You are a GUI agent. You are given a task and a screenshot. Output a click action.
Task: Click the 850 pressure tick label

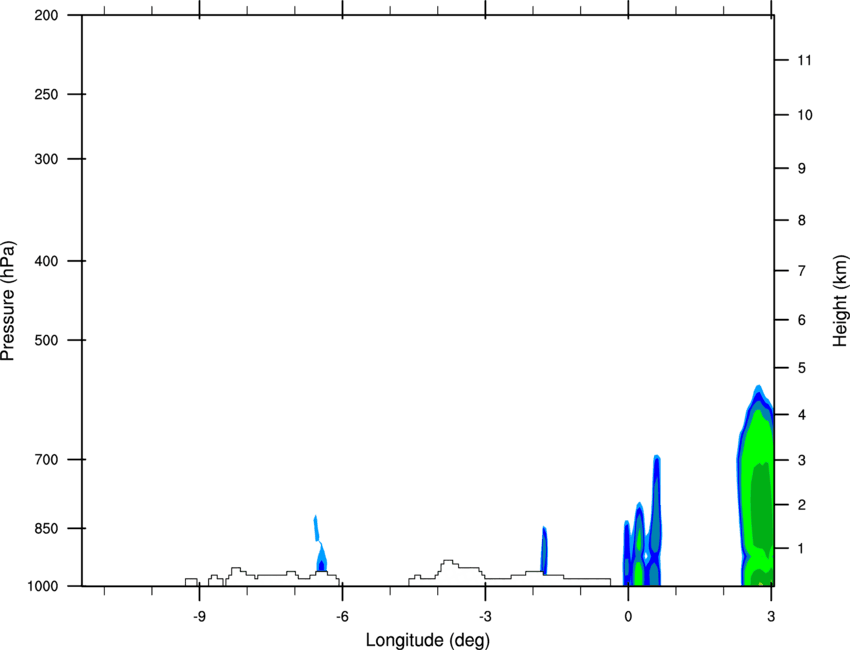click(46, 528)
